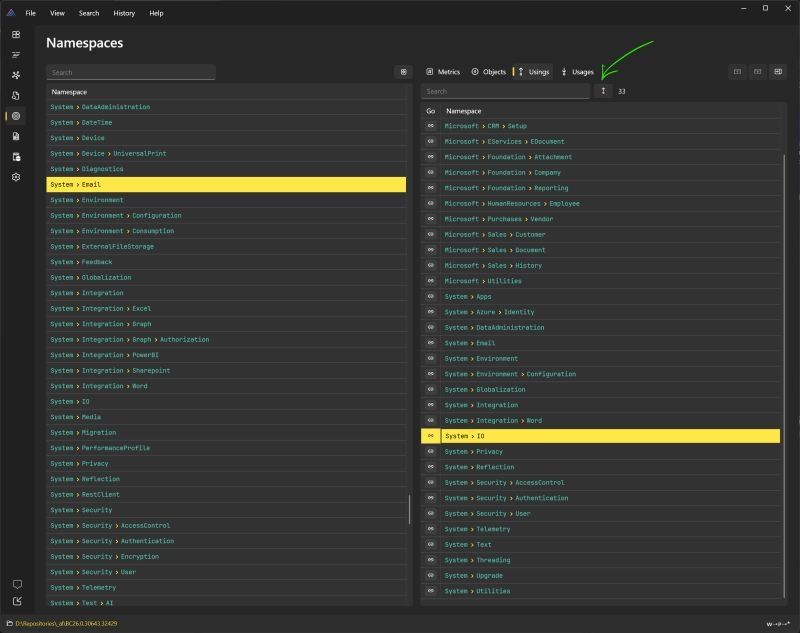Image resolution: width=800 pixels, height=633 pixels.
Task: Select System > DateTime row
Action: (x=226, y=122)
